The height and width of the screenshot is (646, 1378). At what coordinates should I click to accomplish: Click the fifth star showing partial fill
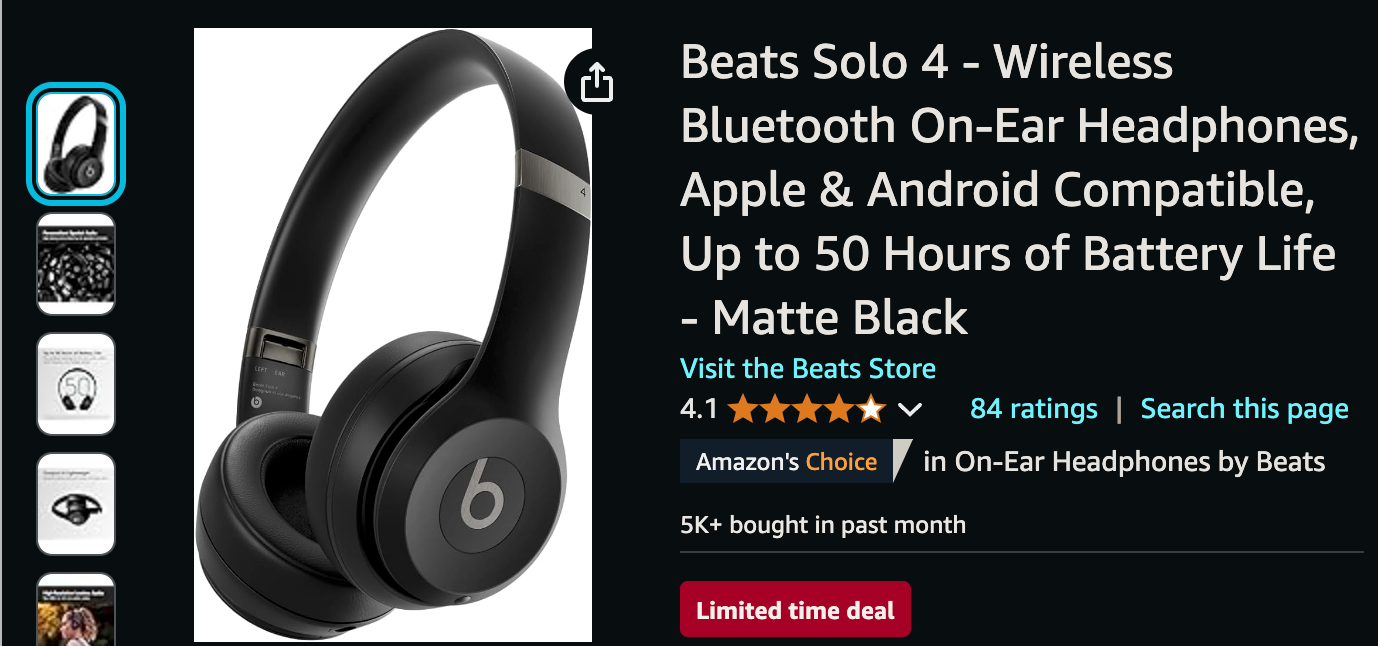(x=869, y=408)
